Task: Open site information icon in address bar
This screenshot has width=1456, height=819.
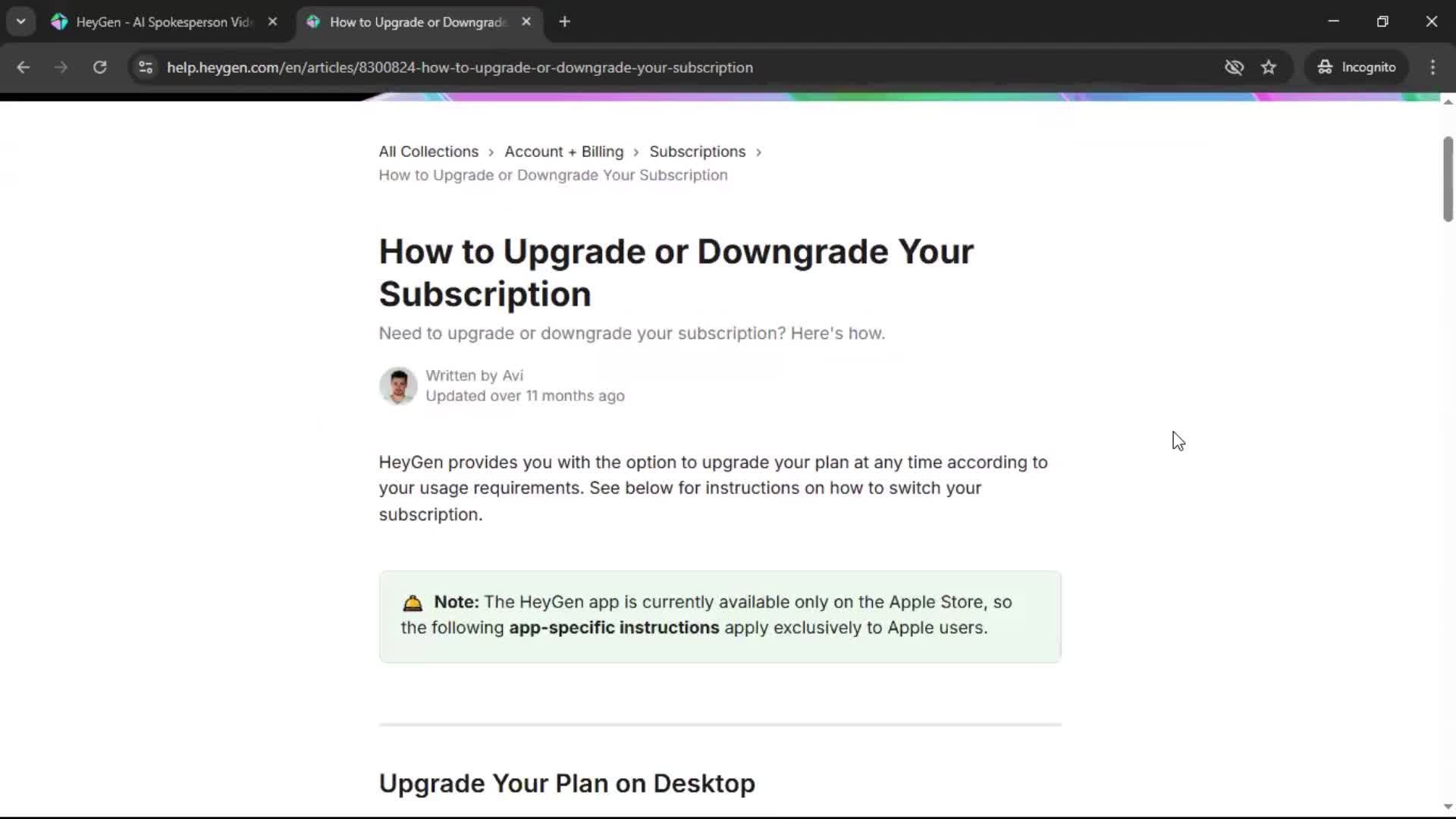Action: (146, 67)
